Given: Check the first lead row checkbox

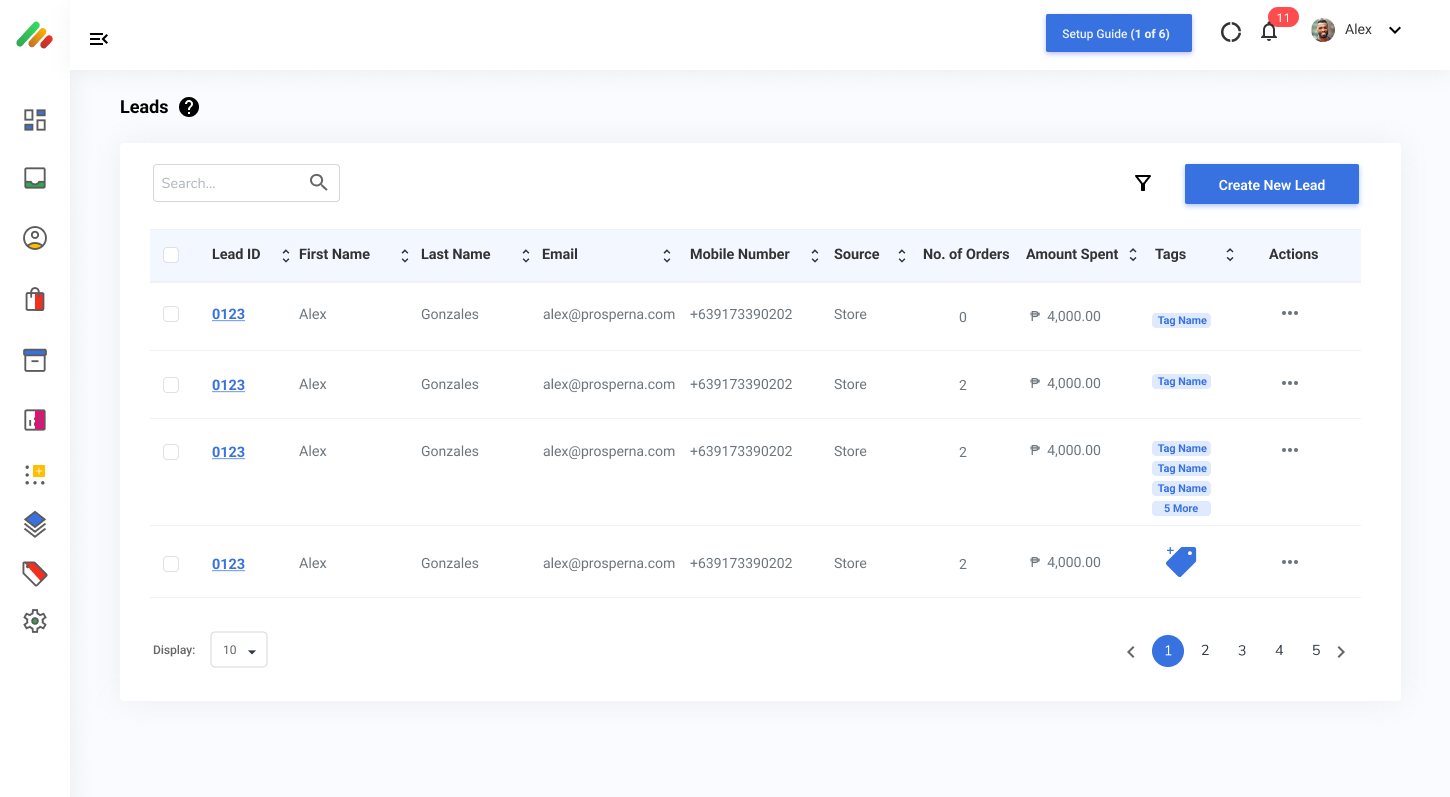Looking at the screenshot, I should point(171,314).
